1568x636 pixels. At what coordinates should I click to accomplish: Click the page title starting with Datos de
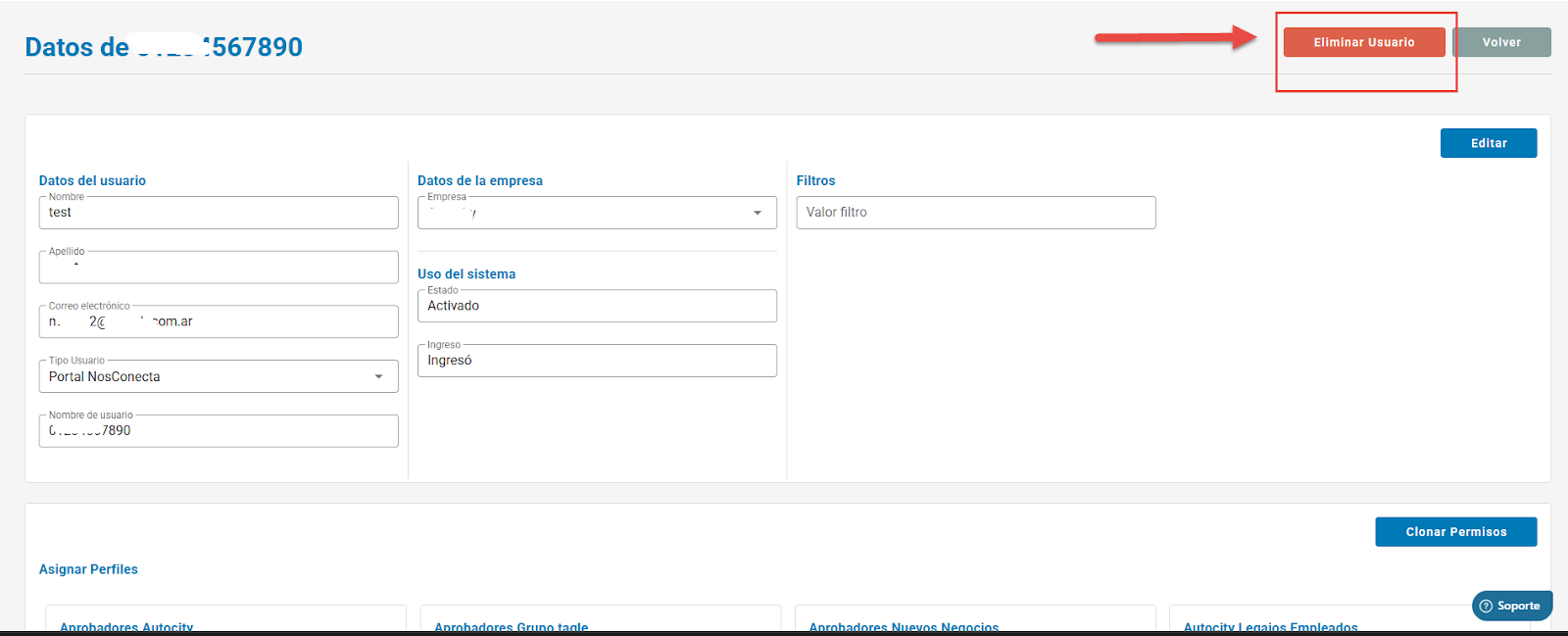[x=164, y=47]
